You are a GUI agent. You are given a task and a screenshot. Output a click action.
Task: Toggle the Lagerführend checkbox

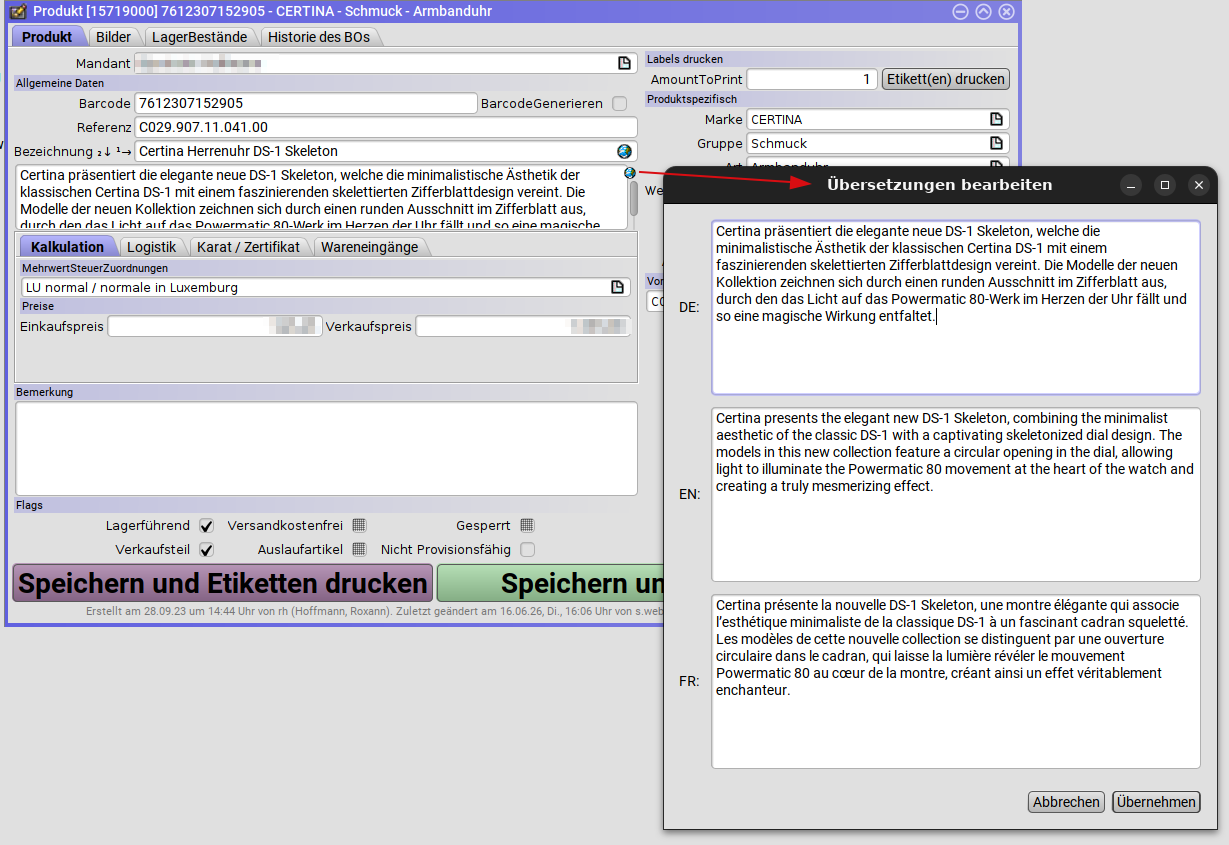pos(206,525)
